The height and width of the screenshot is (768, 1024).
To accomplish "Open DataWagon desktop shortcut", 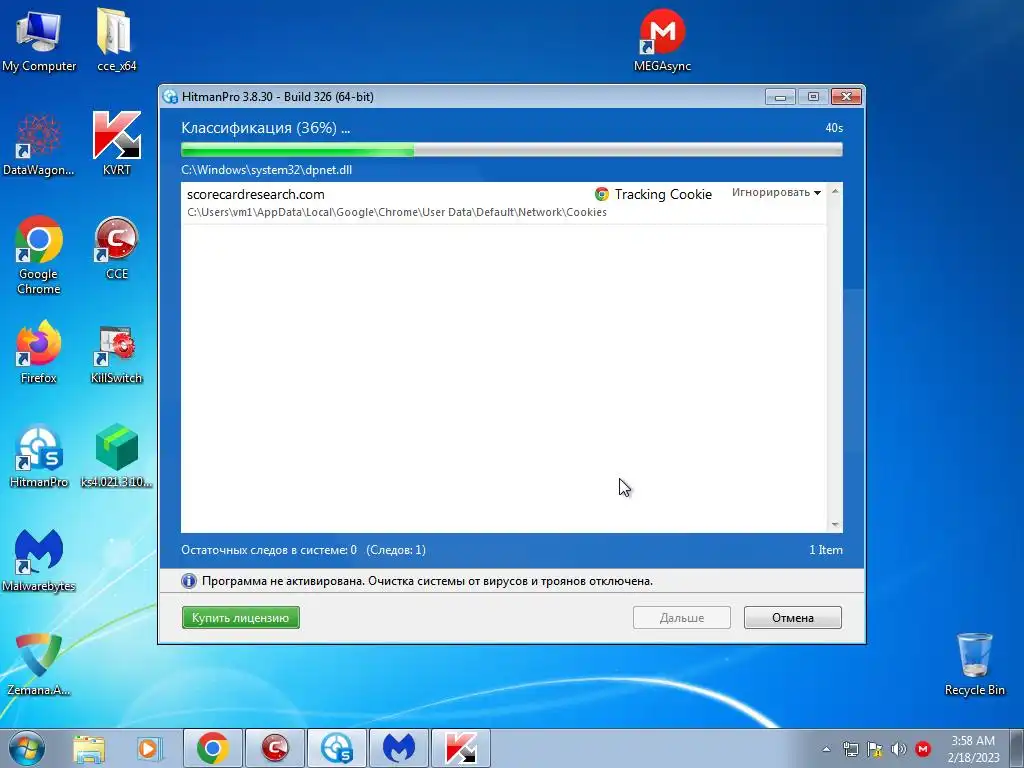I will pyautogui.click(x=39, y=145).
